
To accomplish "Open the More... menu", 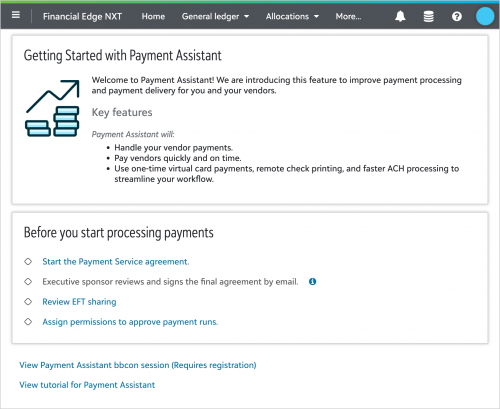I will click(x=348, y=16).
